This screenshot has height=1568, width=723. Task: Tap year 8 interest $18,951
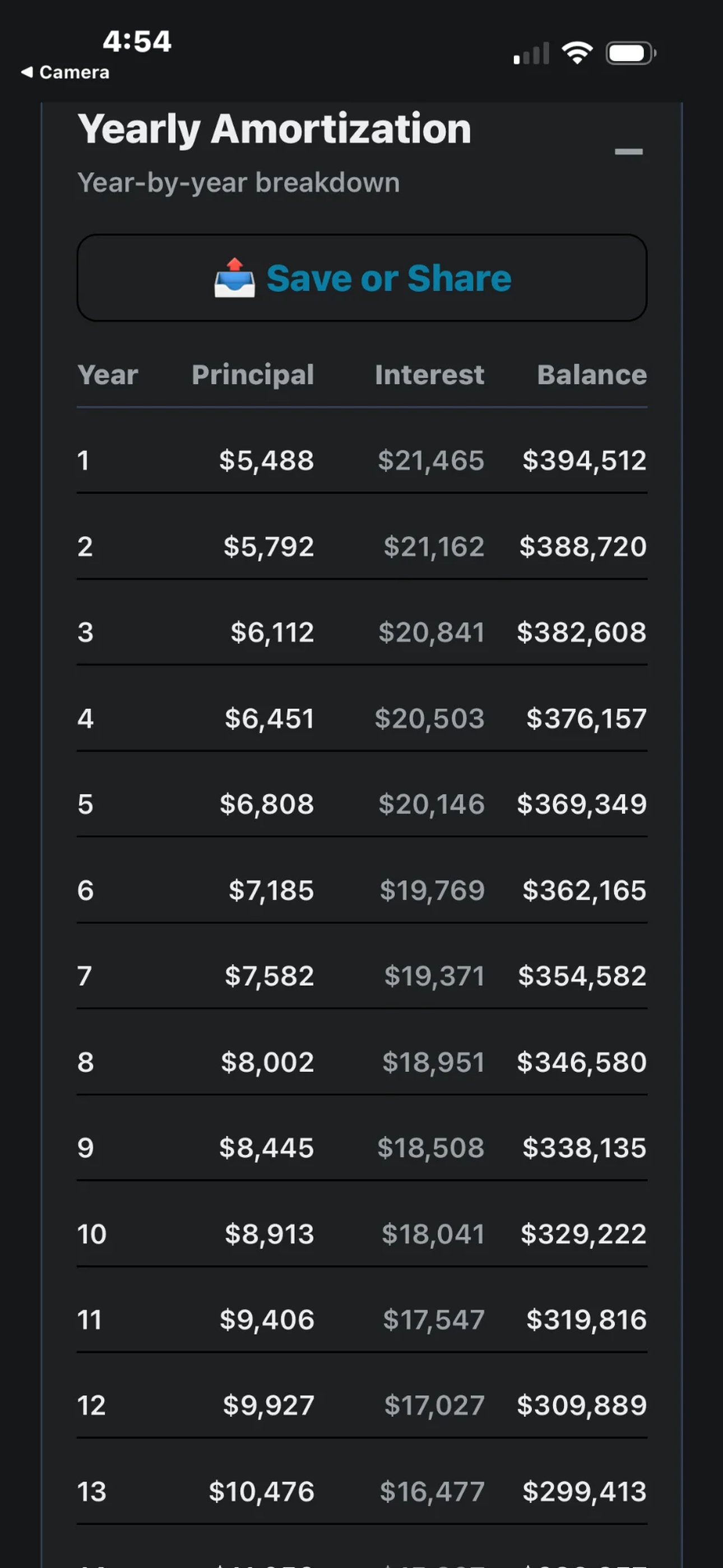click(433, 1062)
